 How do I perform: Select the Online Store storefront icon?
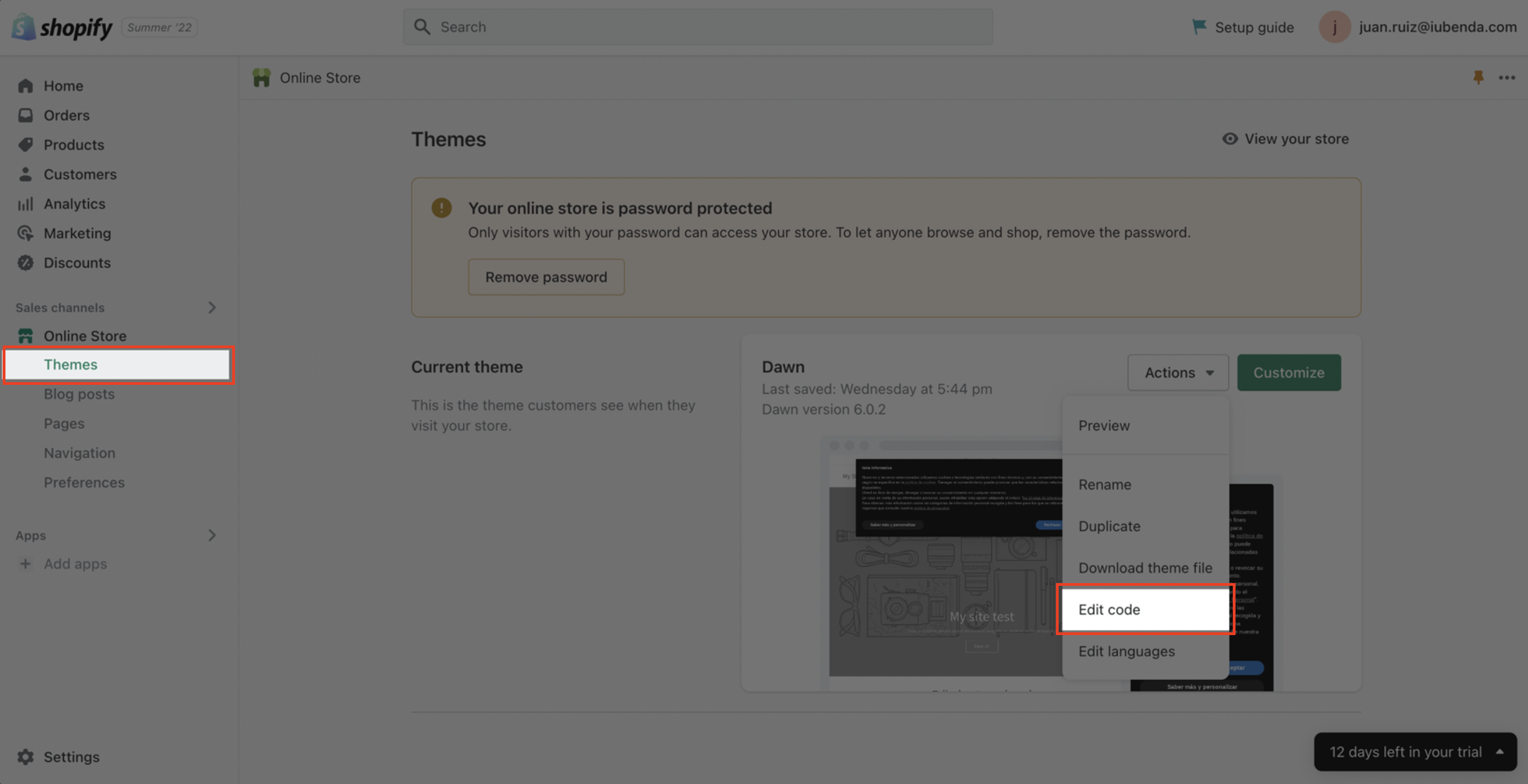(26, 335)
